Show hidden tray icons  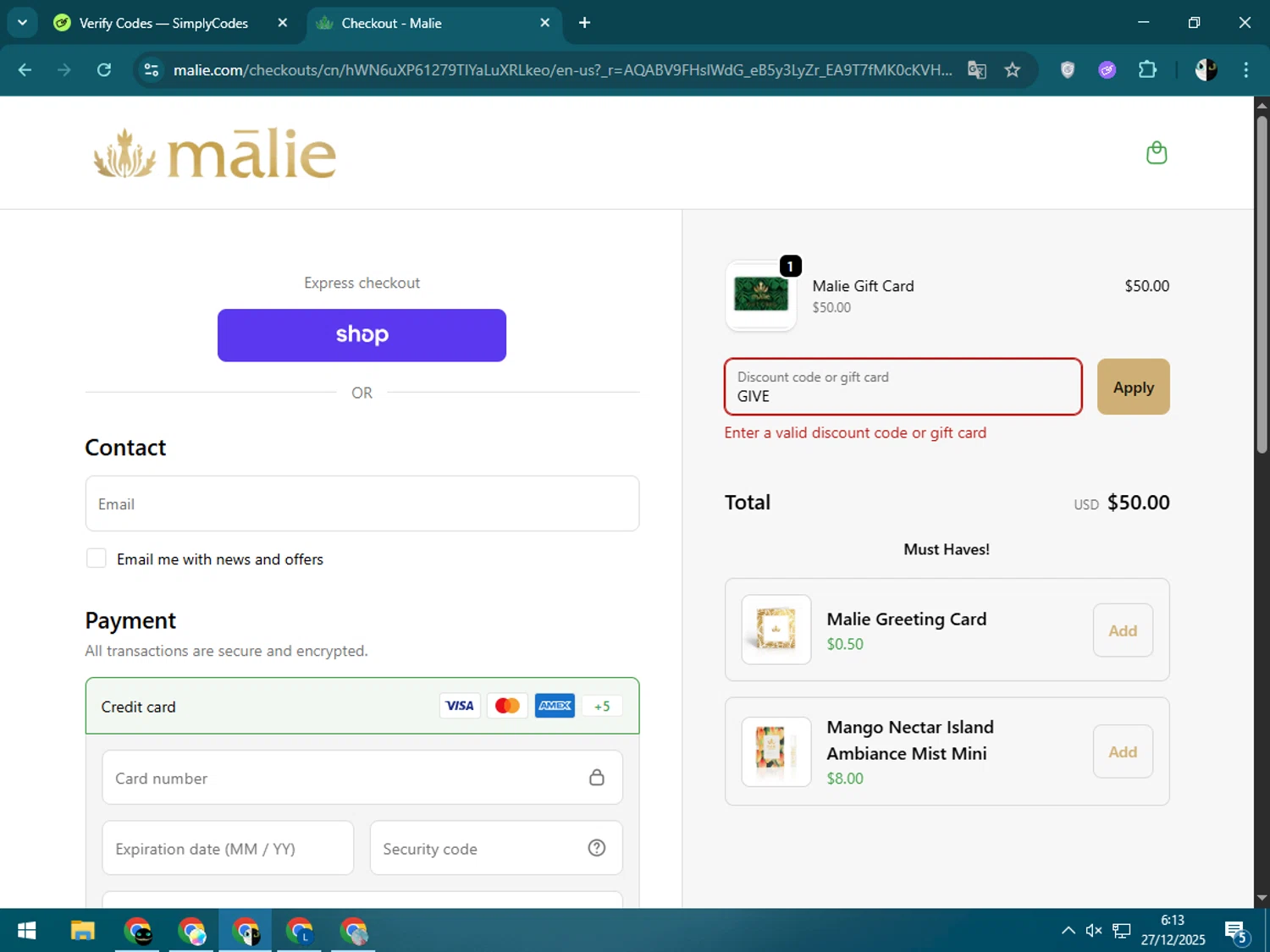tap(1068, 931)
